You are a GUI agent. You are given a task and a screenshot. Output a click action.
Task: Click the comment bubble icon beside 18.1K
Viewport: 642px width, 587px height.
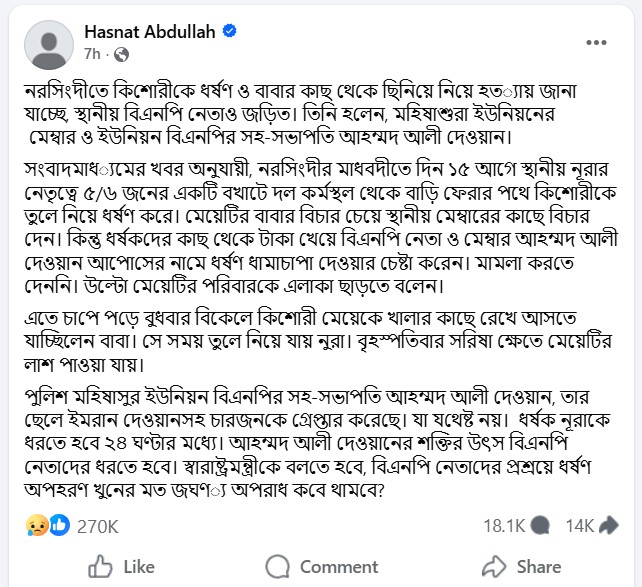[540, 525]
